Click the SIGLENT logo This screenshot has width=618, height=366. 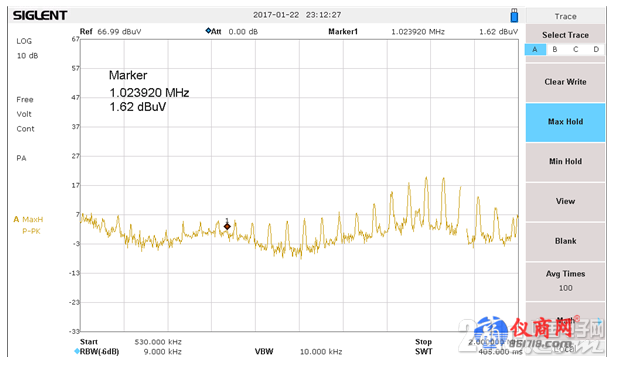click(40, 15)
